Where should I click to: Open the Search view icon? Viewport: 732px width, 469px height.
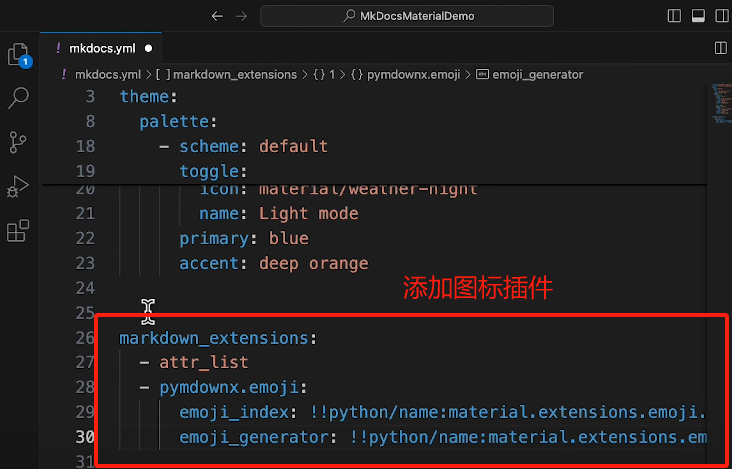coord(18,98)
